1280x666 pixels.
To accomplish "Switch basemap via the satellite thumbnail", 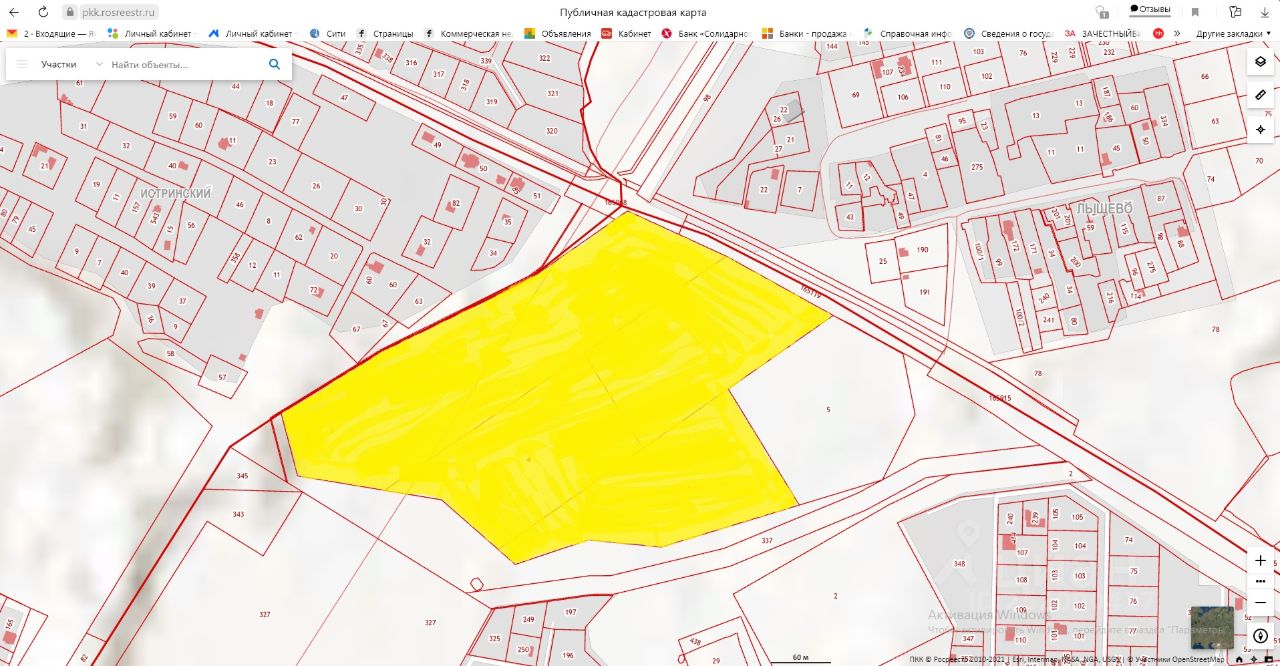I will coord(1212,628).
